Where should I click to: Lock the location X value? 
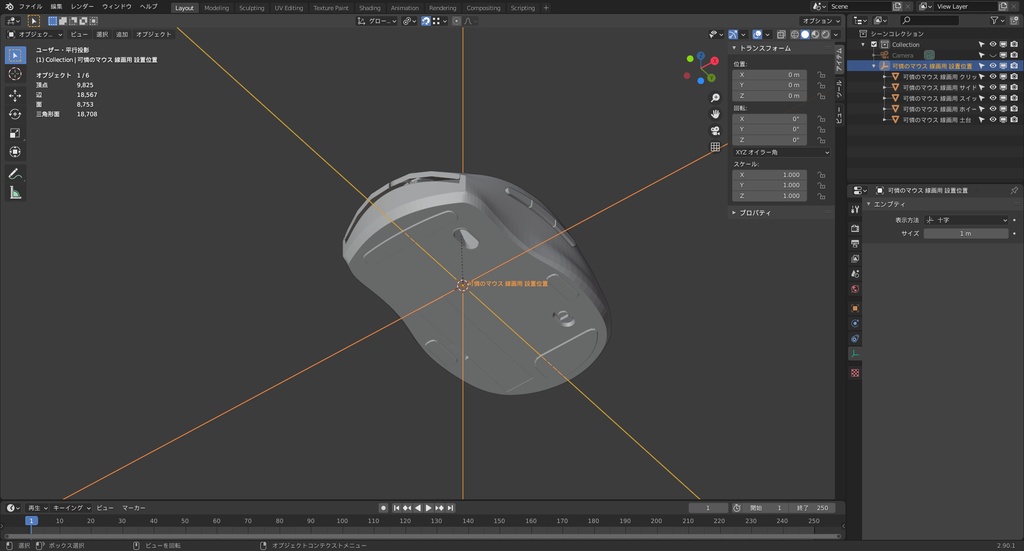(822, 74)
